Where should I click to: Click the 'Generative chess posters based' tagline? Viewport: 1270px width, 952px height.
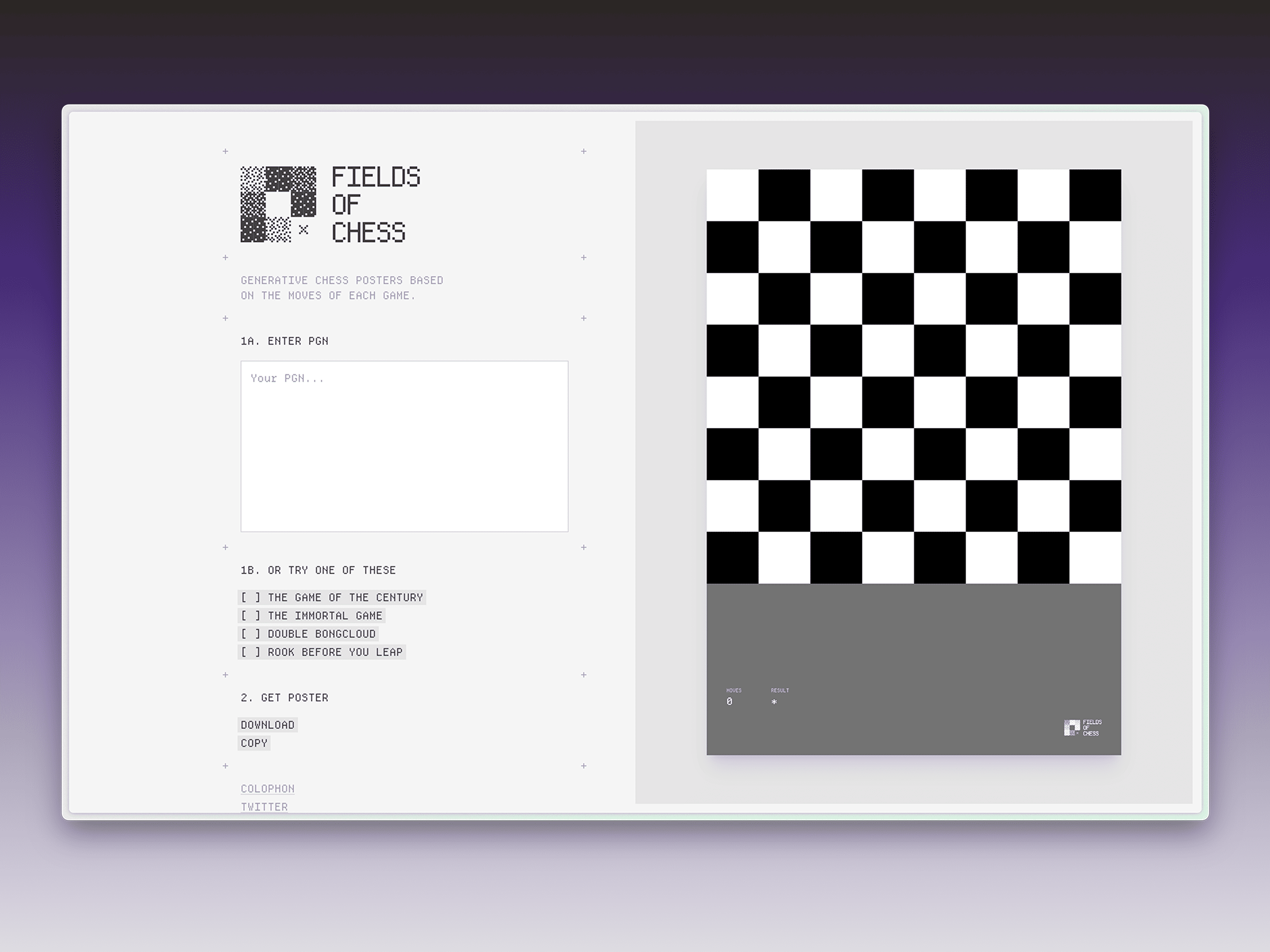click(342, 288)
